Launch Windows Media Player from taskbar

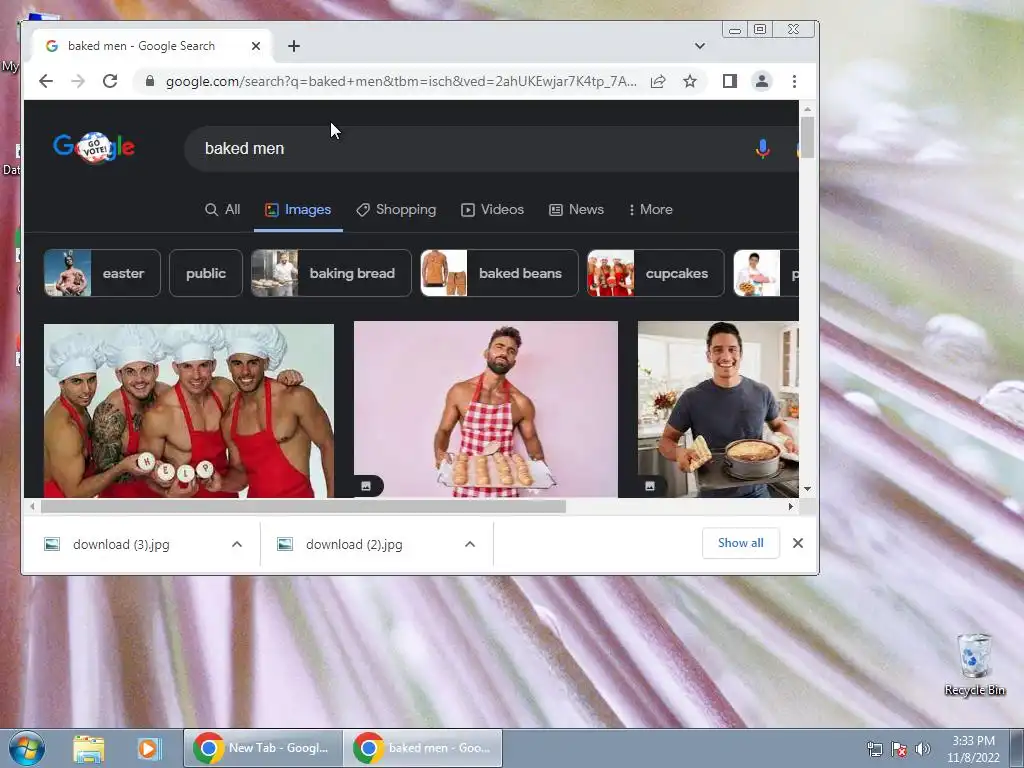(x=149, y=748)
